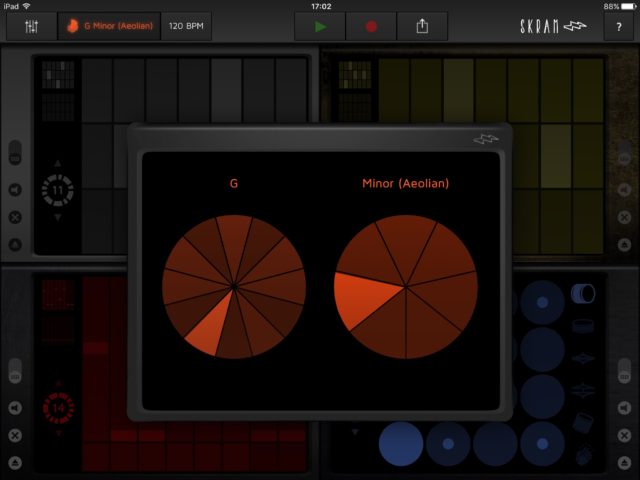Select the bottom-right slice of the scale wheel
Viewport: 640px width, 480px height.
coord(429,327)
